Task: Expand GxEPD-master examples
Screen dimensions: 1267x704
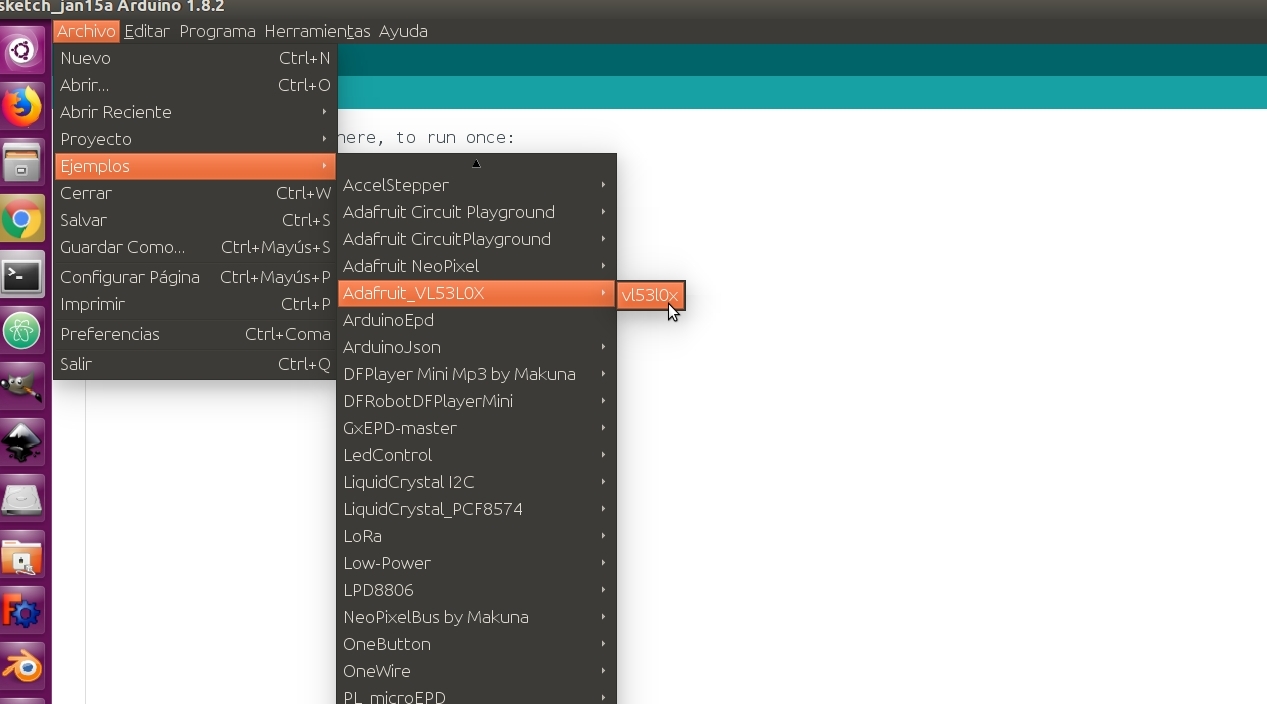Action: pos(476,428)
